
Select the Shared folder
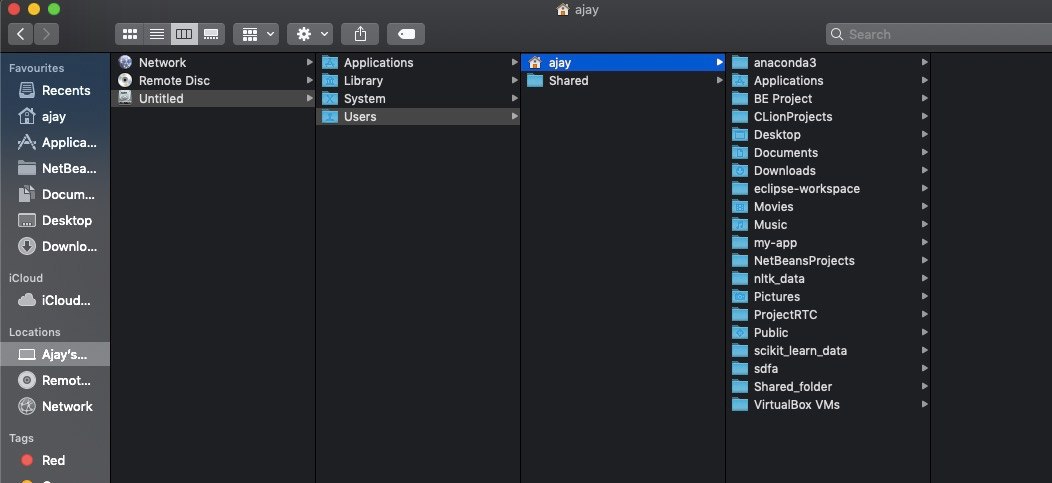coord(623,80)
